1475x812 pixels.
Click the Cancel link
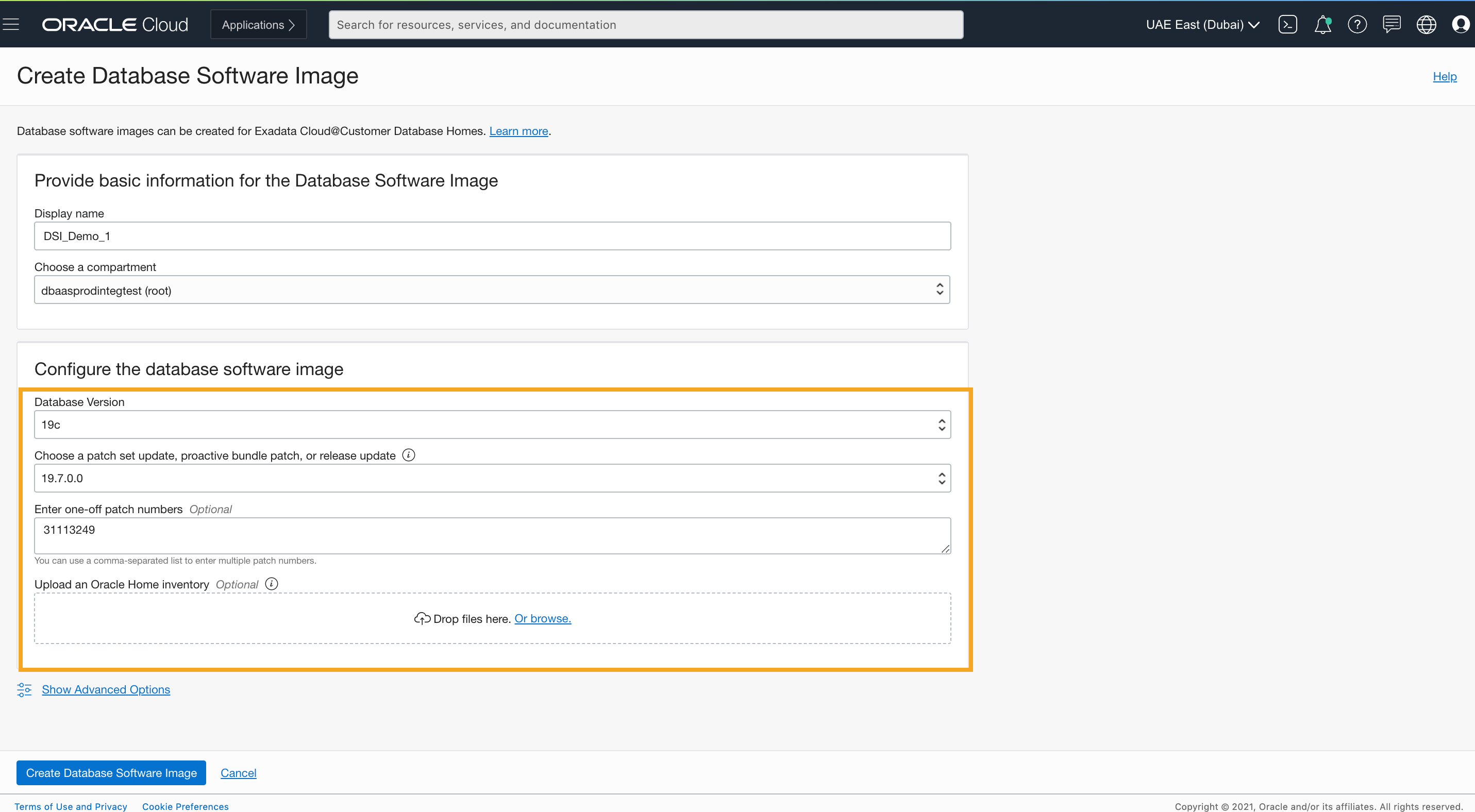point(238,772)
